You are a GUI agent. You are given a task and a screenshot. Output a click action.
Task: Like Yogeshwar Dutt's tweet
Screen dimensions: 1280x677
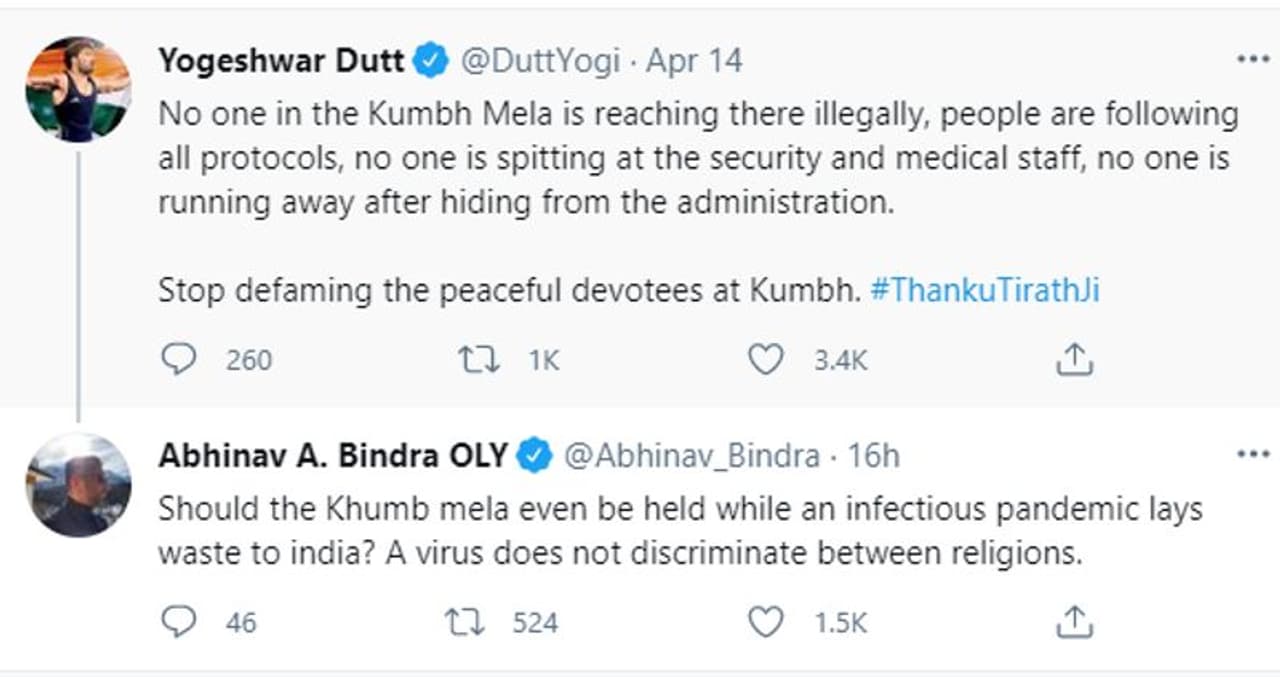pyautogui.click(x=766, y=359)
